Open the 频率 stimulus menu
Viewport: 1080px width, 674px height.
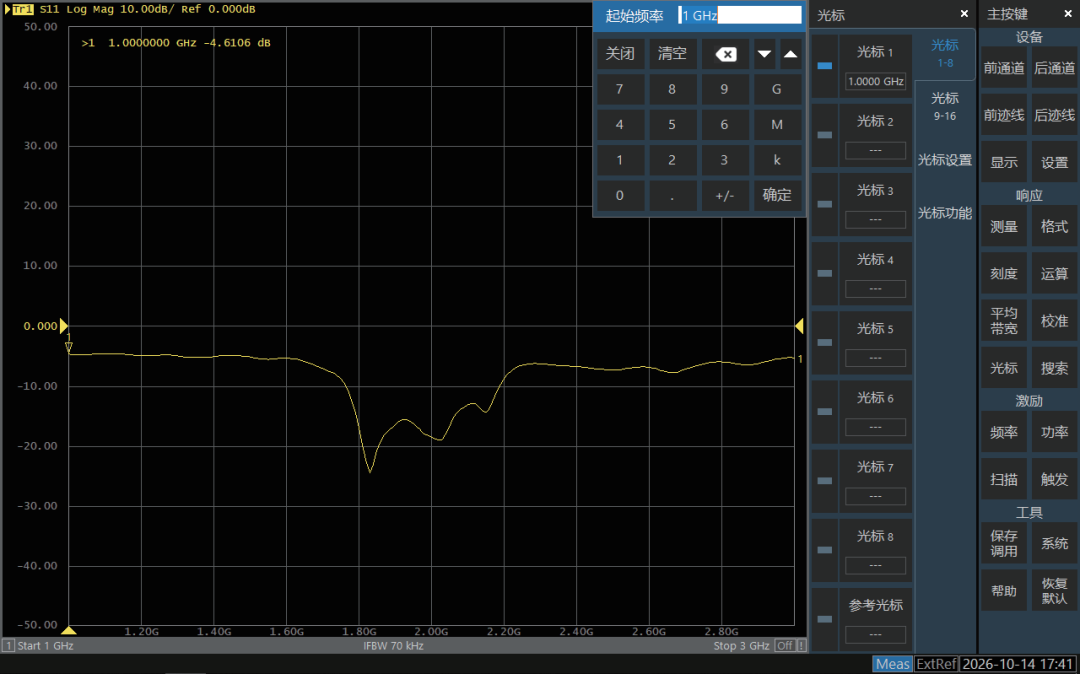(1004, 432)
